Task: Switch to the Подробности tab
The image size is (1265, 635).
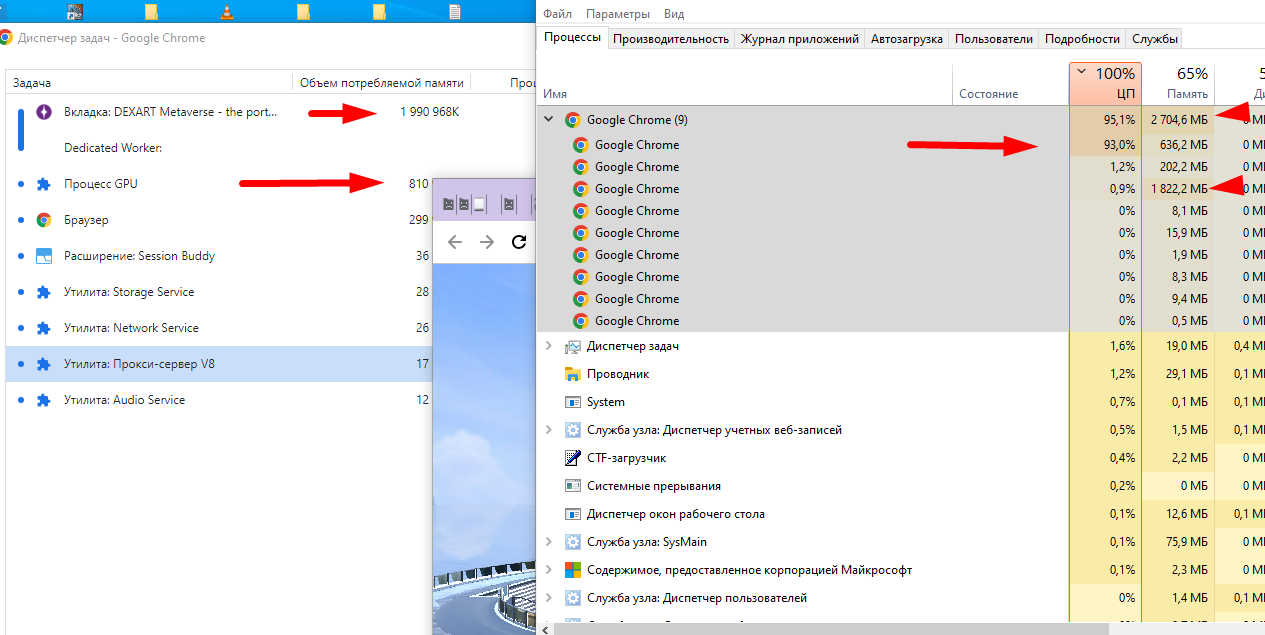Action: 1082,39
